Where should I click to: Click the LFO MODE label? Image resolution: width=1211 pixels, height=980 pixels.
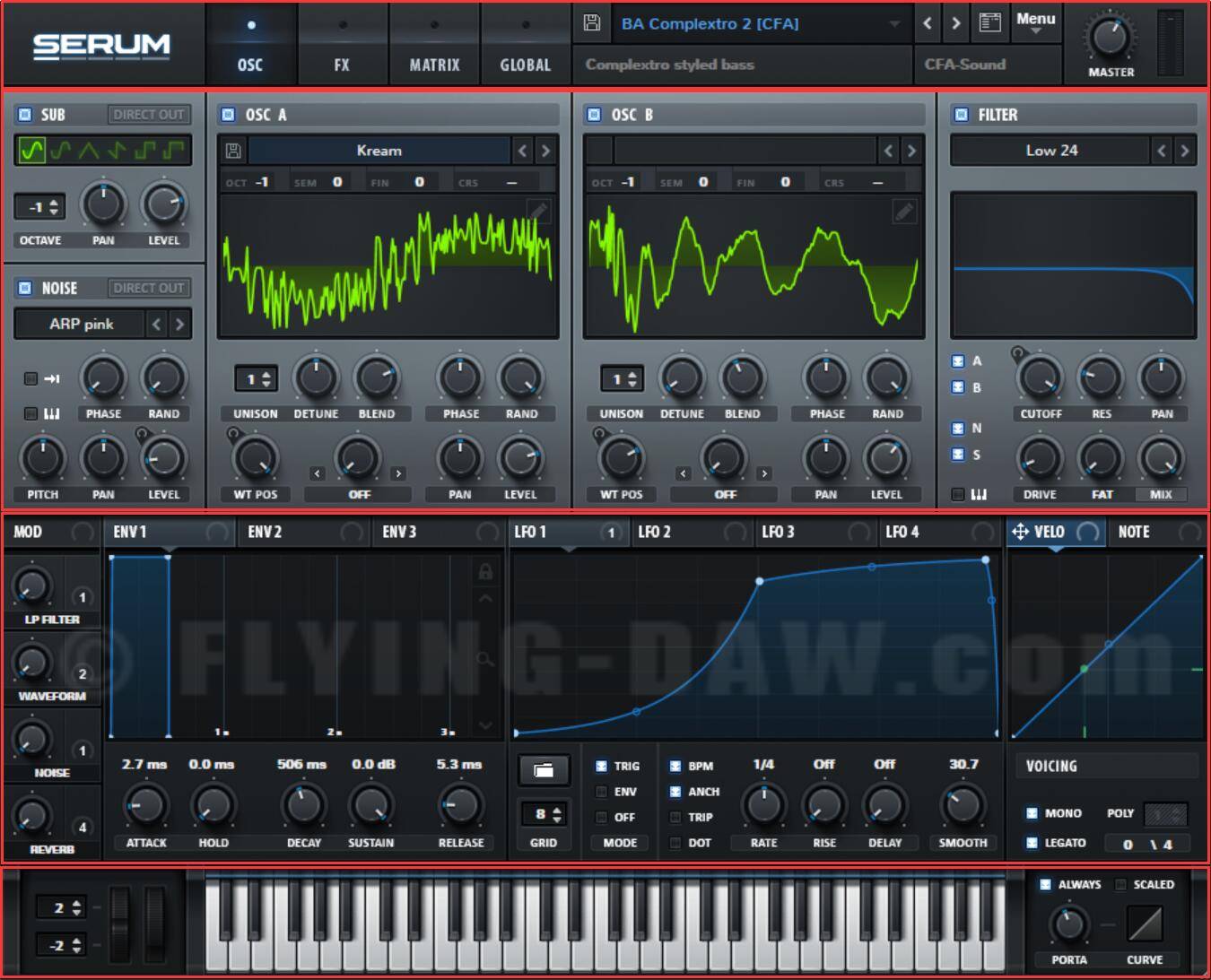coord(620,843)
